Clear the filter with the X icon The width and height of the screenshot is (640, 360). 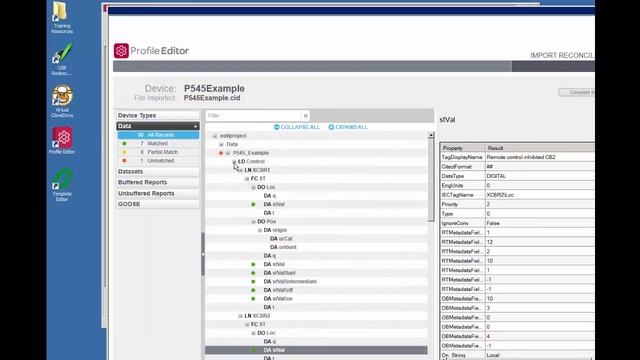(305, 116)
